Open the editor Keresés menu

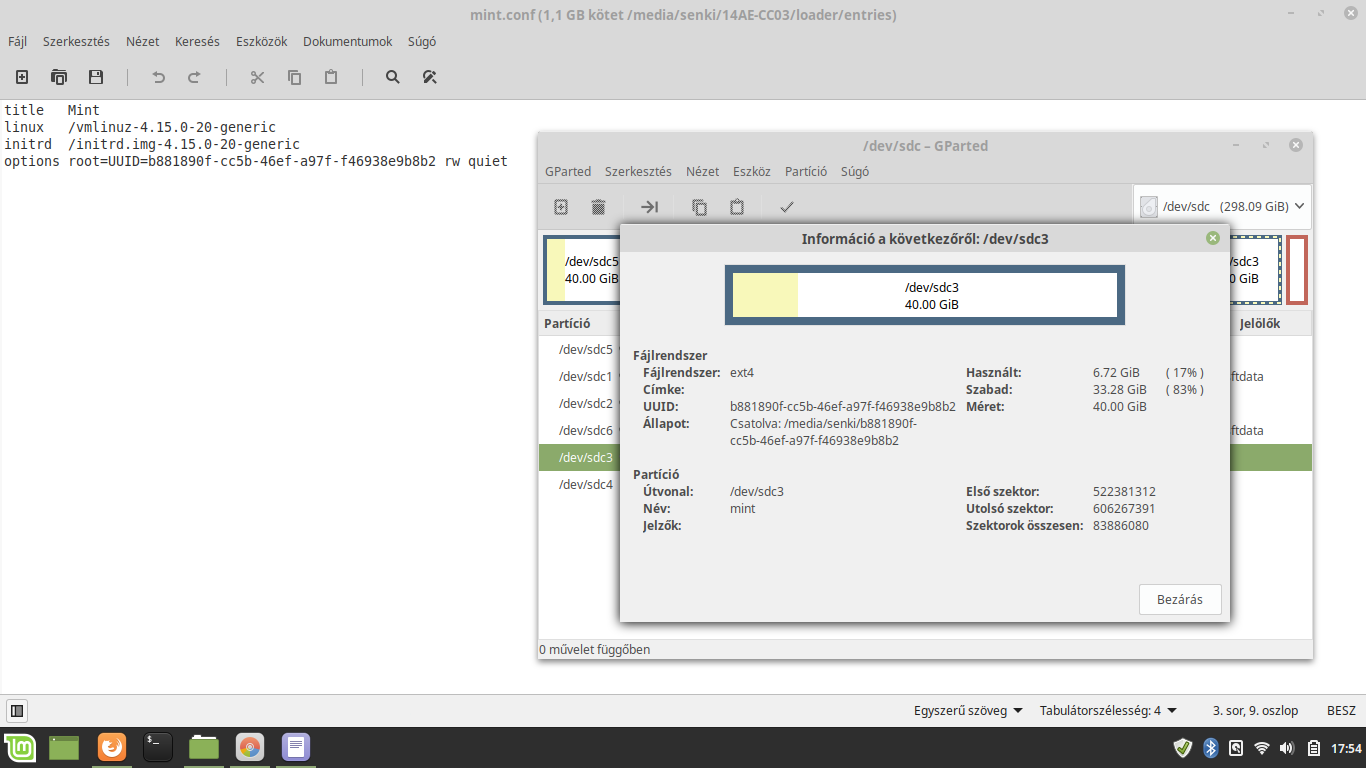(197, 42)
